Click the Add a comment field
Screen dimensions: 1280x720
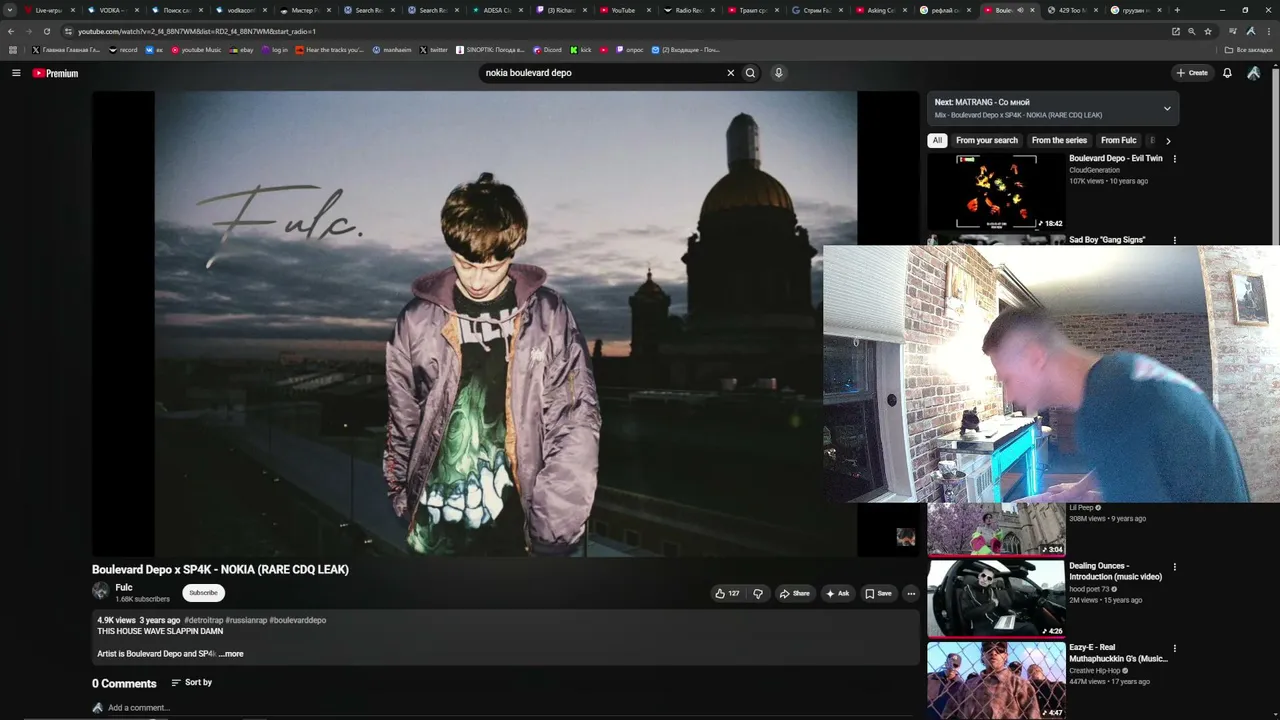tap(139, 708)
